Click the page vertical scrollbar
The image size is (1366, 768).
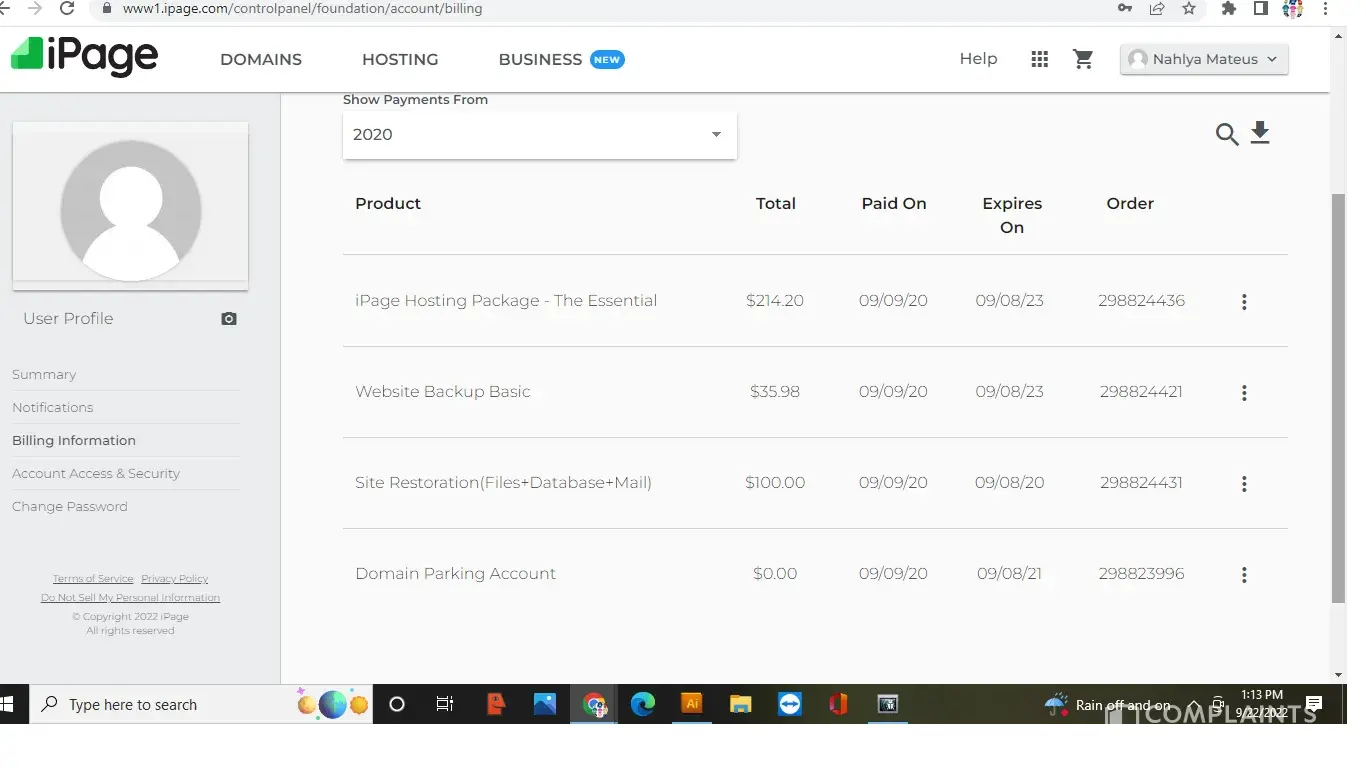pos(1338,400)
